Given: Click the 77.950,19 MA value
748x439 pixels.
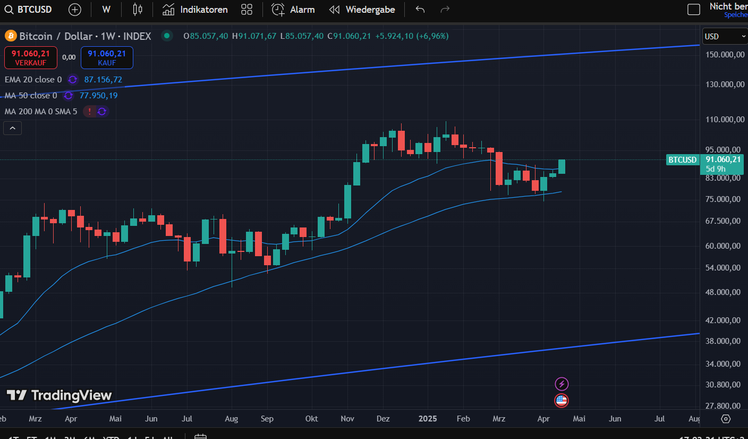Looking at the screenshot, I should (x=99, y=95).
